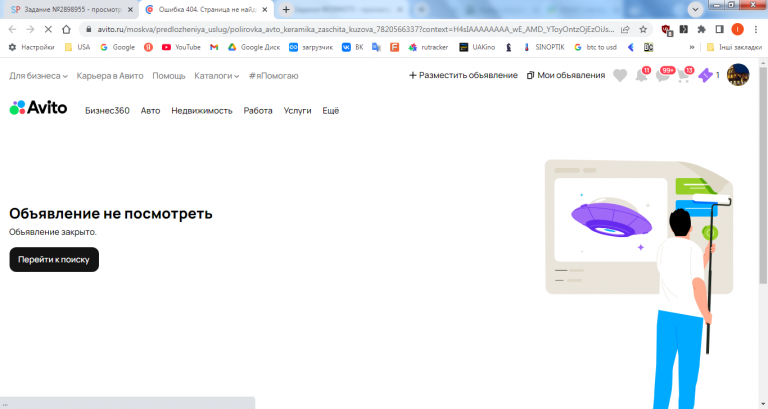Stop page loading with the X button
This screenshot has height=409, width=768.
[x=48, y=29]
